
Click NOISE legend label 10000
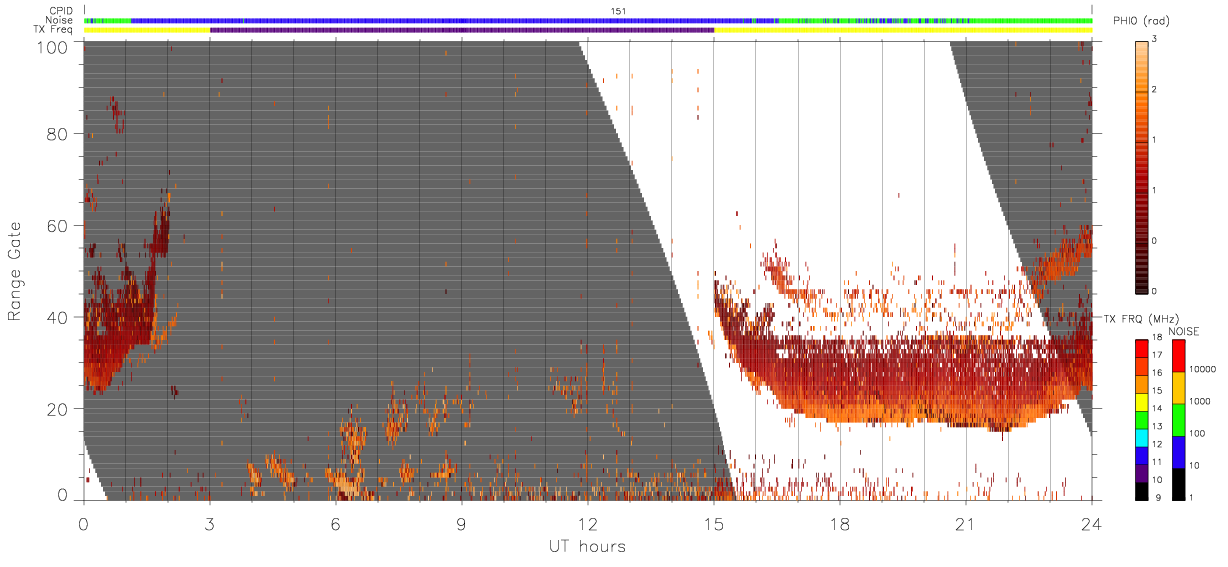point(1201,370)
